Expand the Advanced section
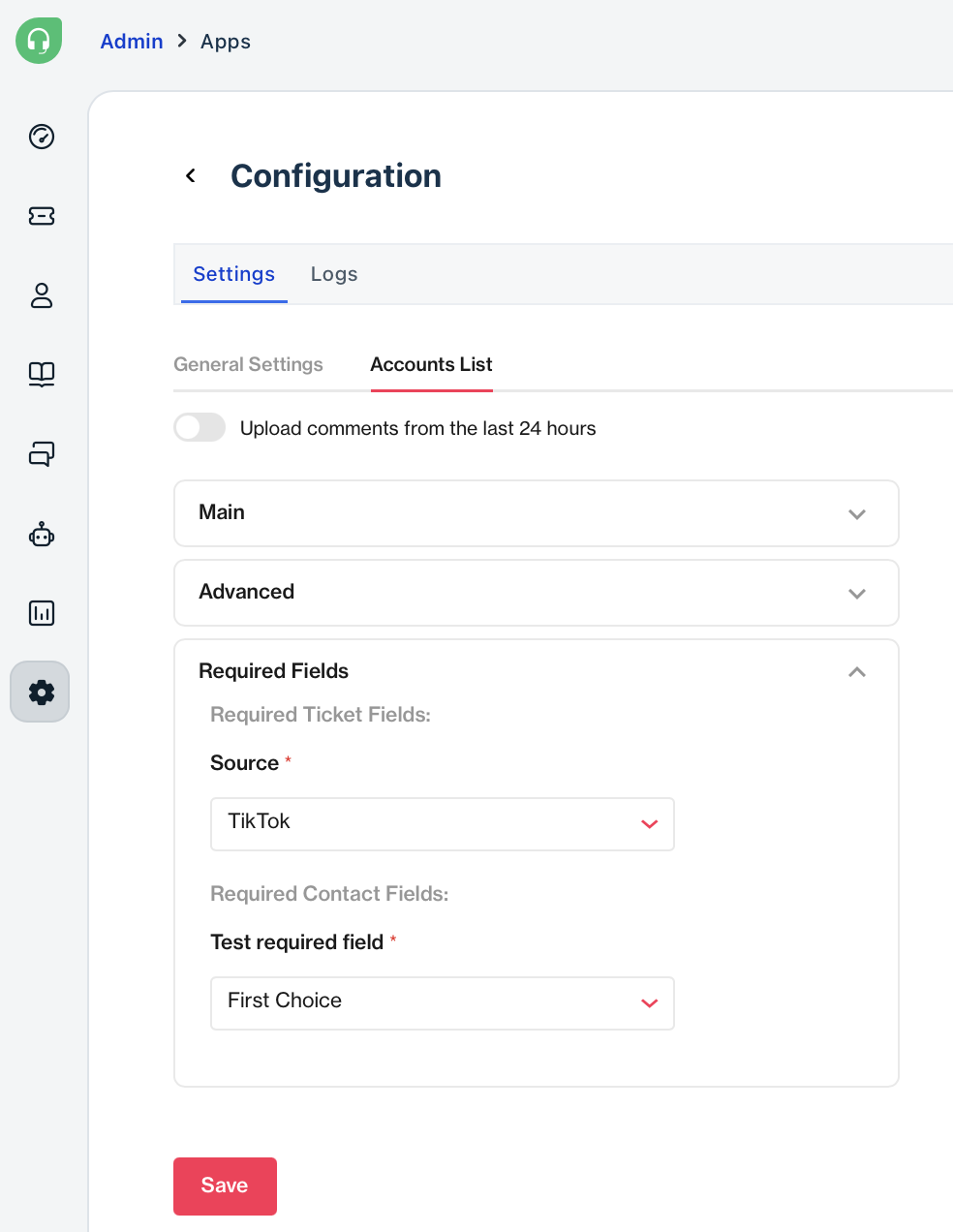 point(537,593)
